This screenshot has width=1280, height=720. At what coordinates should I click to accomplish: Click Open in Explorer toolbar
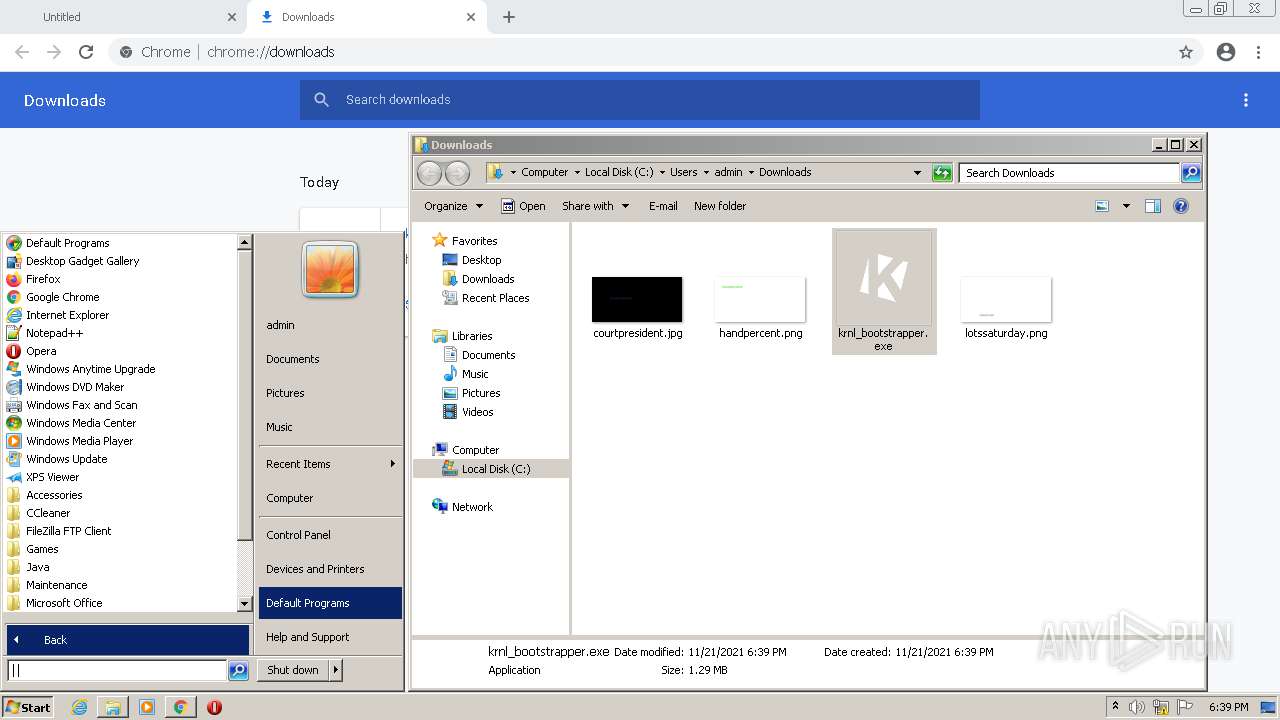click(x=523, y=206)
